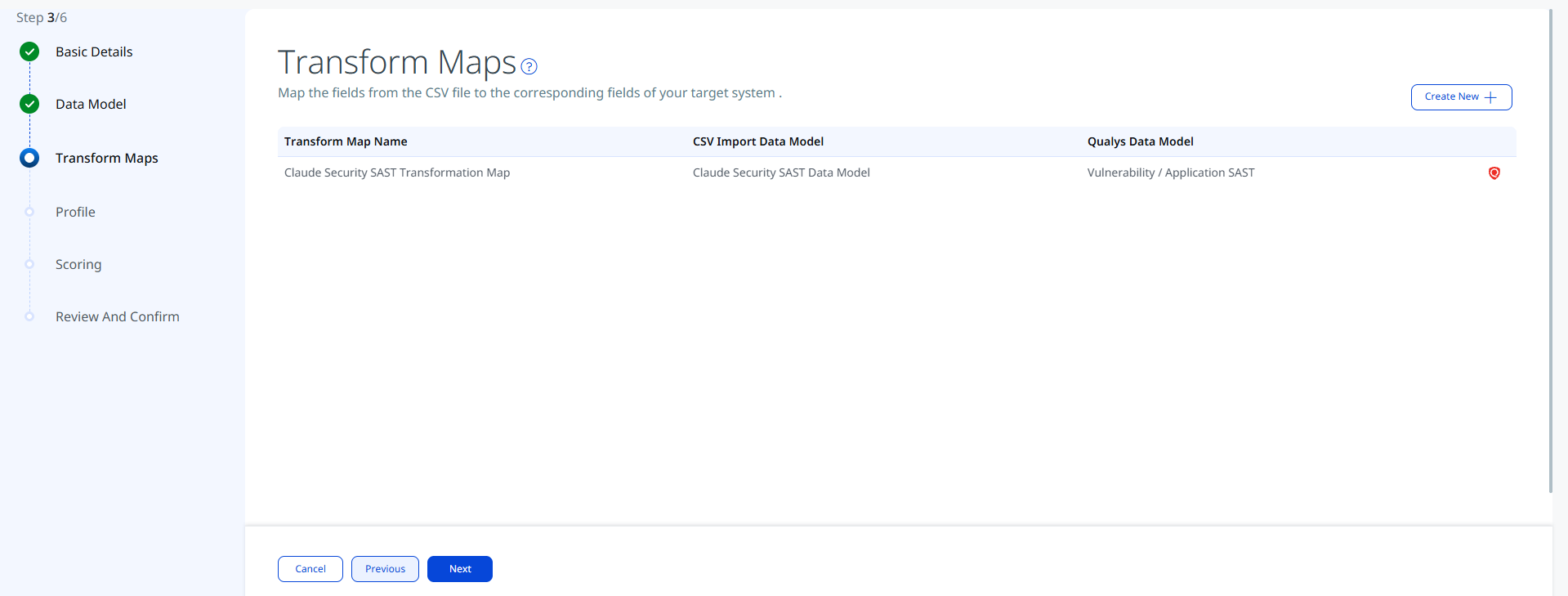Cancel the wizard with Cancel button
1568x596 pixels.
pyautogui.click(x=310, y=569)
